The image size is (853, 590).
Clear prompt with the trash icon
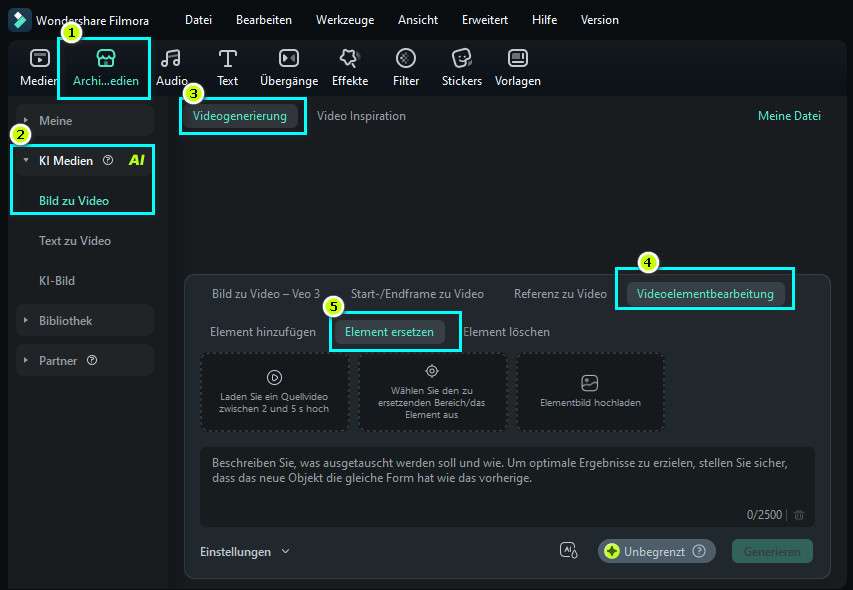799,514
